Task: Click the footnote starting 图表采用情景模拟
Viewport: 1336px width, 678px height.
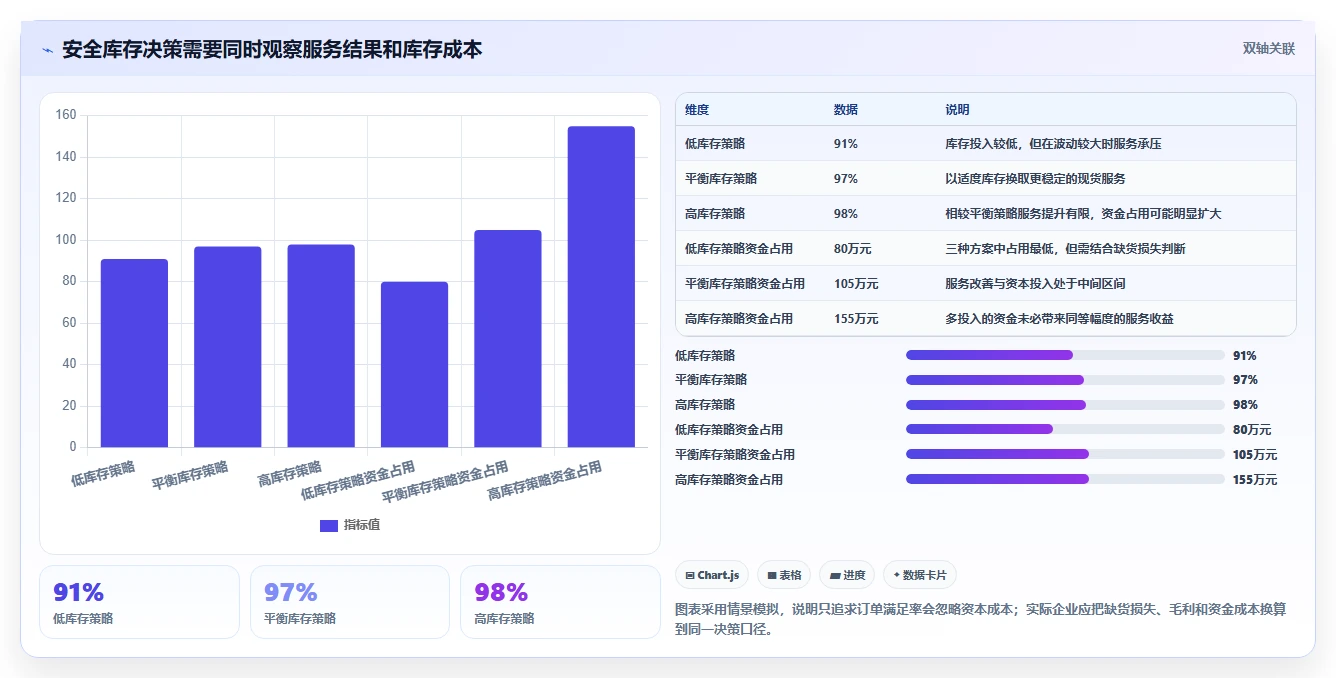Action: (981, 619)
